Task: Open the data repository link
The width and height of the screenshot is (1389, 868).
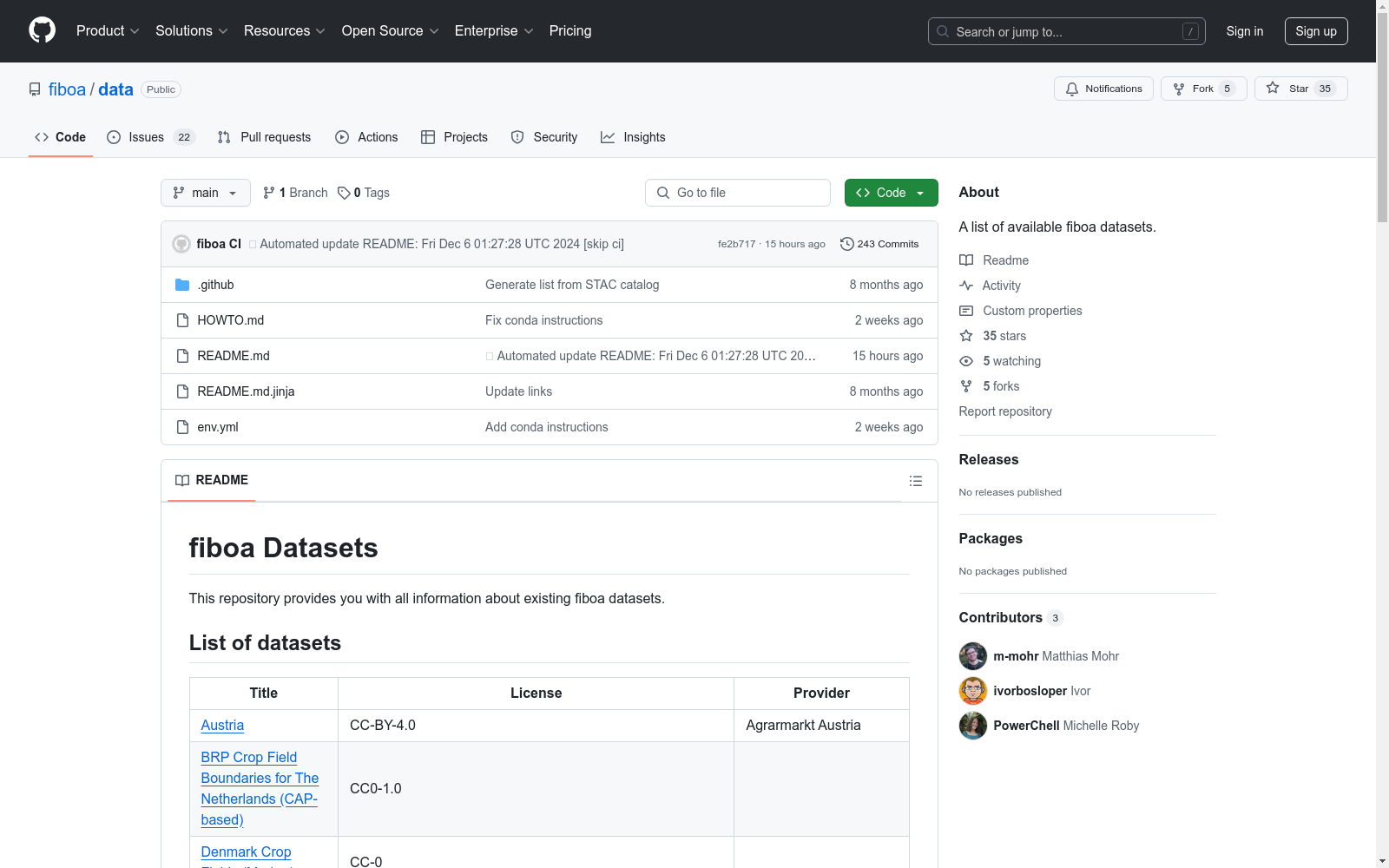Action: tap(115, 89)
